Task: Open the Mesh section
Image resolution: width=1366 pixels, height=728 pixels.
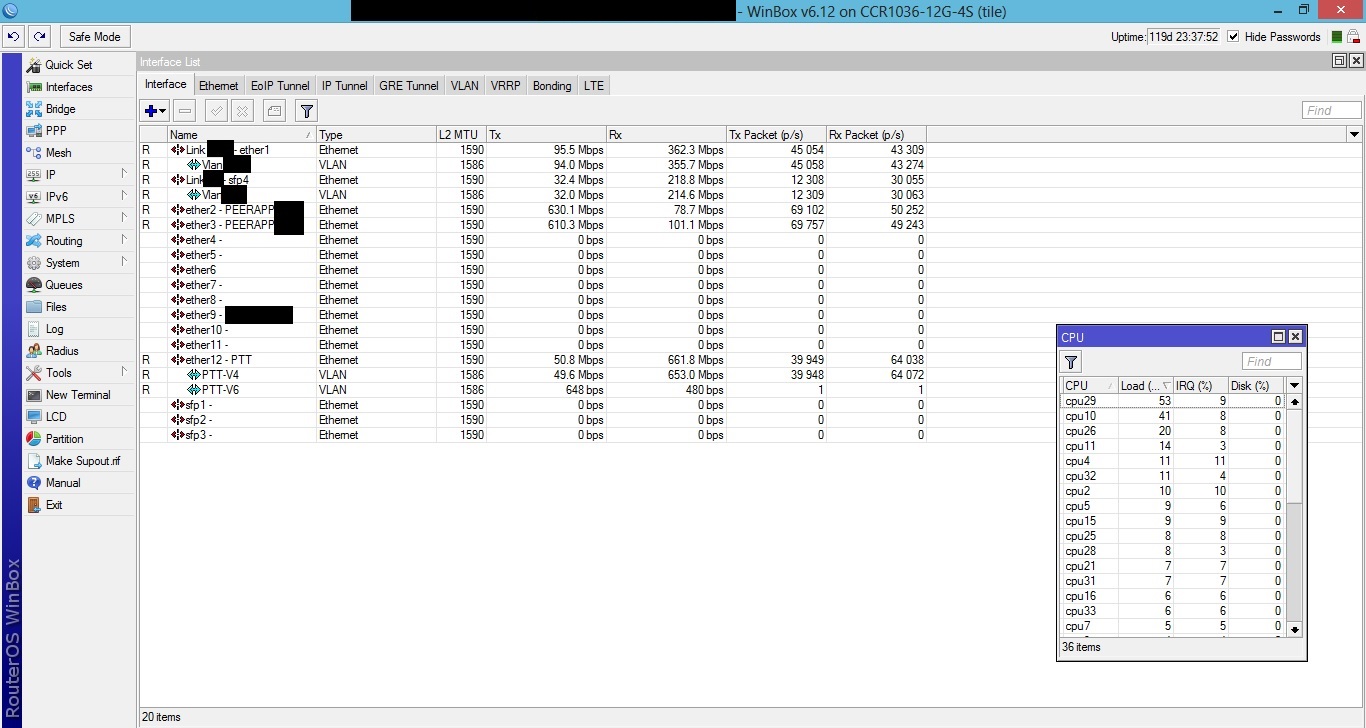Action: point(58,153)
